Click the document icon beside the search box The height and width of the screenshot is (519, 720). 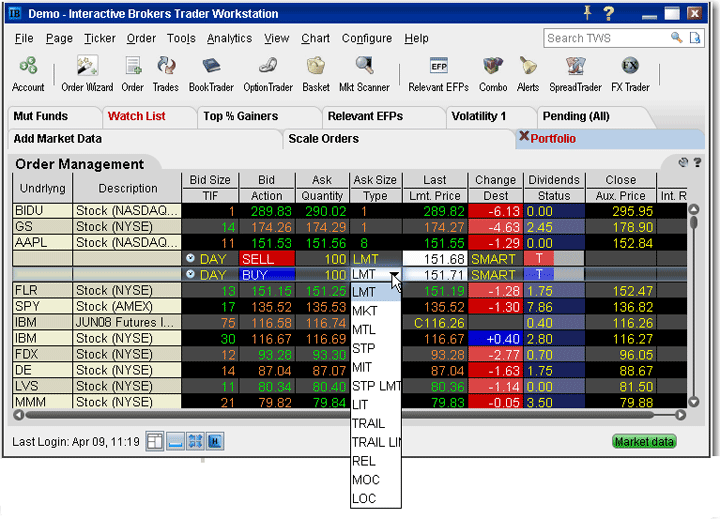point(695,38)
